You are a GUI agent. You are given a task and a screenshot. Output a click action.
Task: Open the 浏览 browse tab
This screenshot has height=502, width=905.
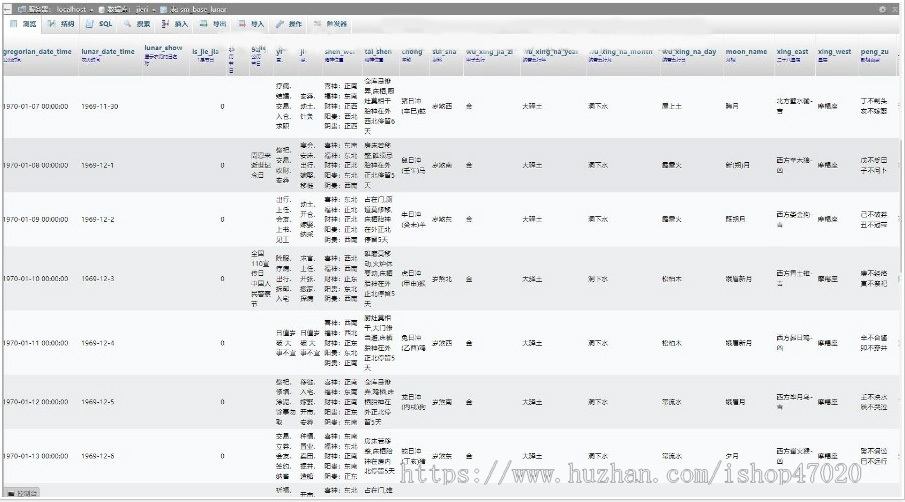[24, 24]
